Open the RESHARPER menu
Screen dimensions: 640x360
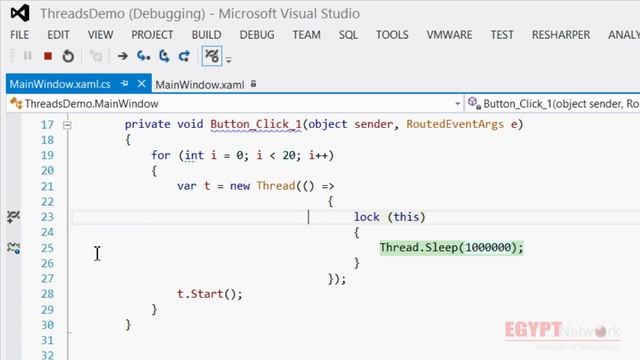pos(561,35)
